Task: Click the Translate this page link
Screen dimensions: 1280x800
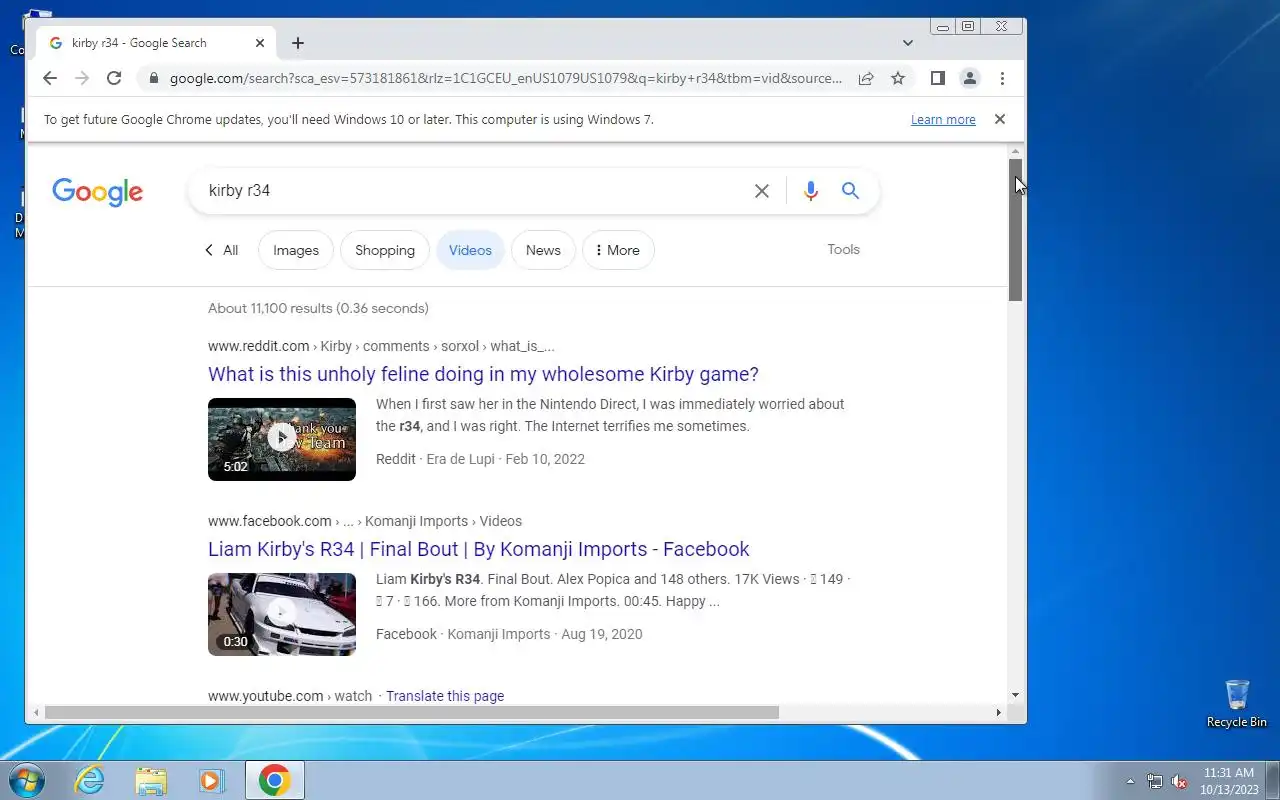Action: pyautogui.click(x=445, y=696)
